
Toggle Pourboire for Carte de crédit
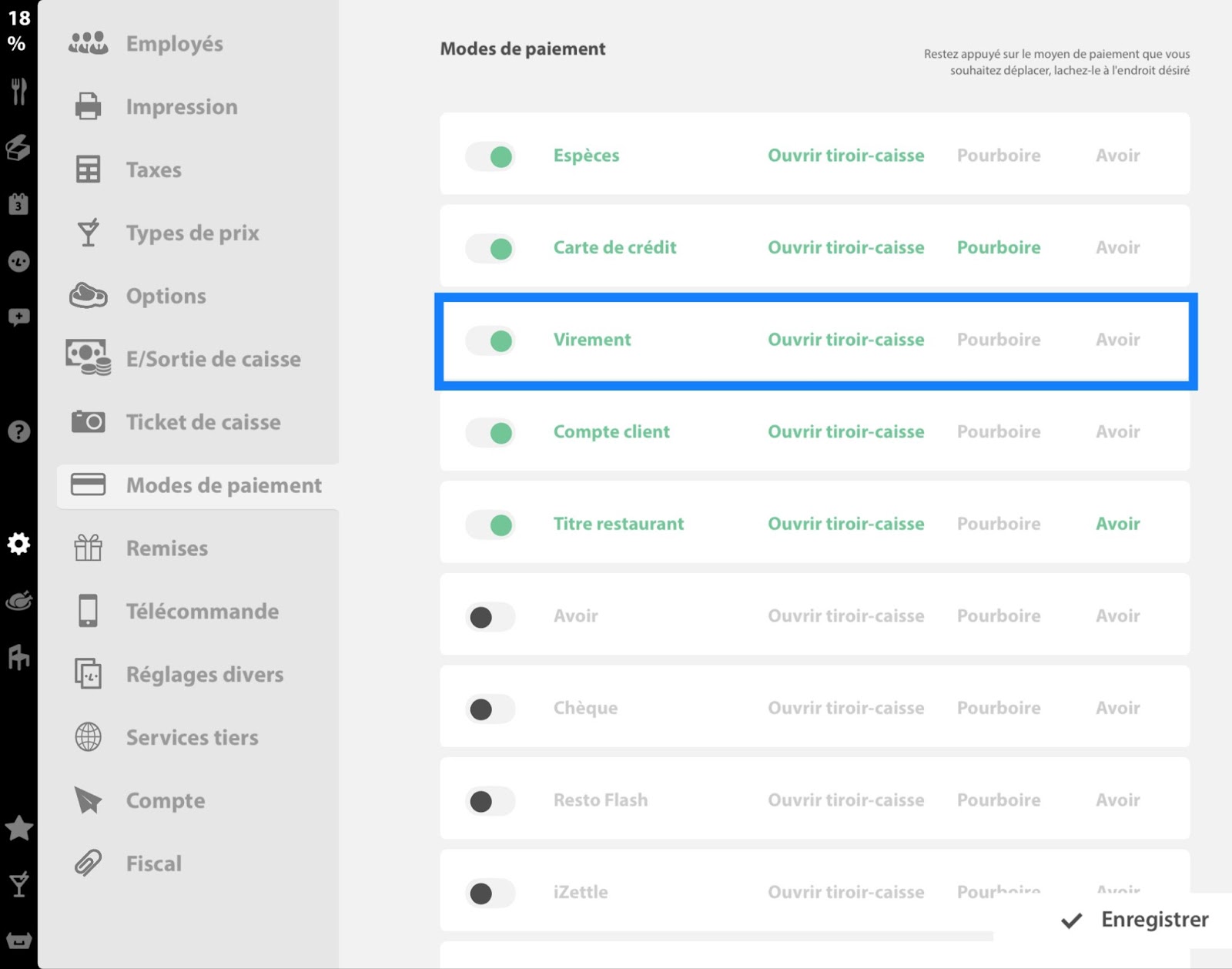click(999, 247)
